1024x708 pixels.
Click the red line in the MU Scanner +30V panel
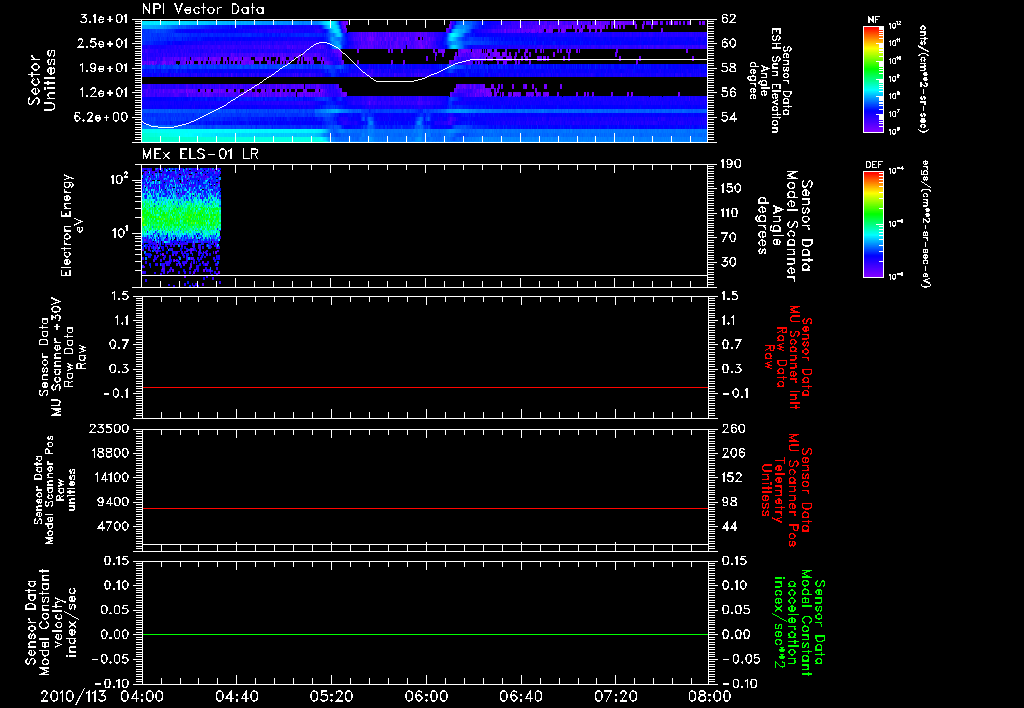pos(424,387)
